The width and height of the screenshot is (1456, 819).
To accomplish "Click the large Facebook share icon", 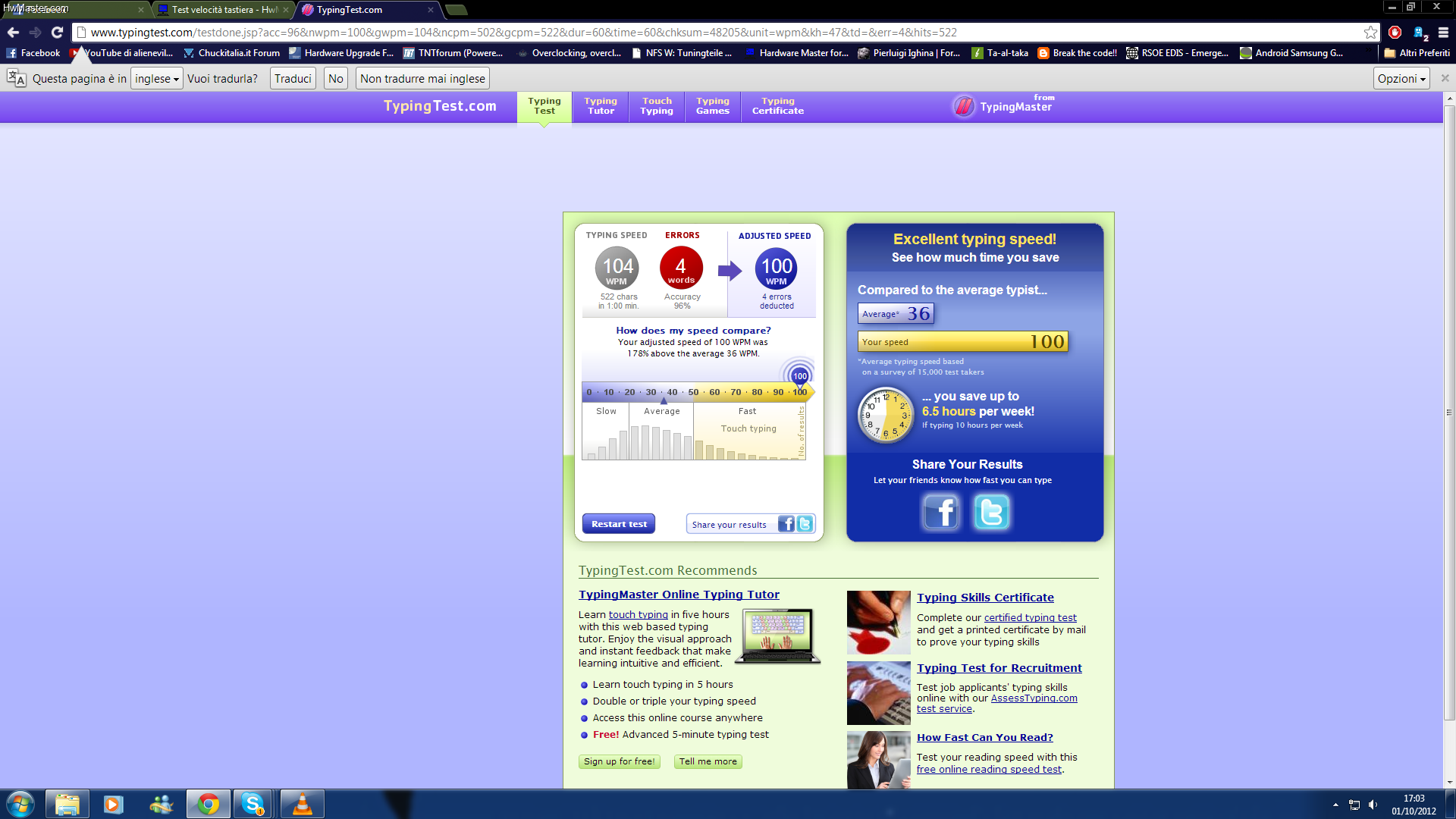I will (x=941, y=513).
